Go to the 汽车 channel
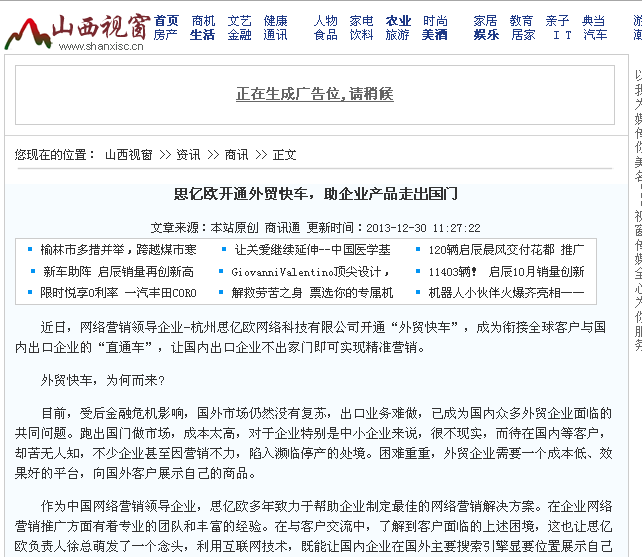Image resolution: width=642 pixels, height=557 pixels. click(594, 35)
